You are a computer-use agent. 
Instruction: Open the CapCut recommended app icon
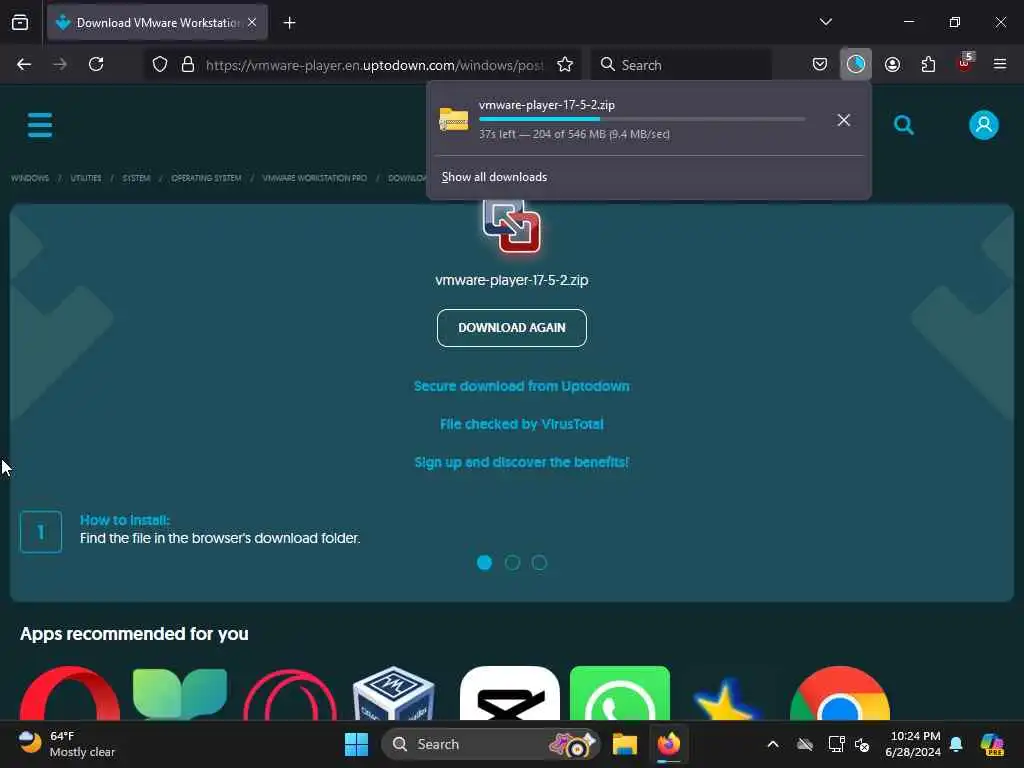coord(509,693)
